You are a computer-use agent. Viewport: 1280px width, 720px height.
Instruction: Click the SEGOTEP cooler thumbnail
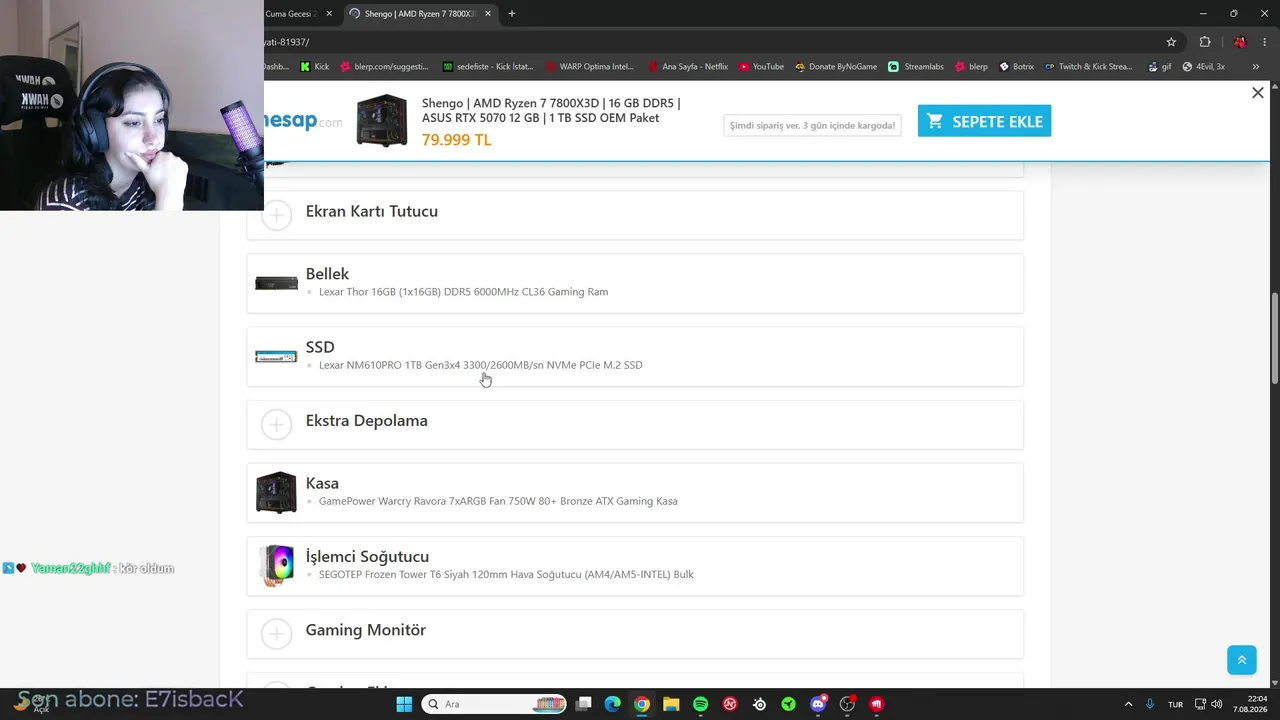pyautogui.click(x=276, y=566)
